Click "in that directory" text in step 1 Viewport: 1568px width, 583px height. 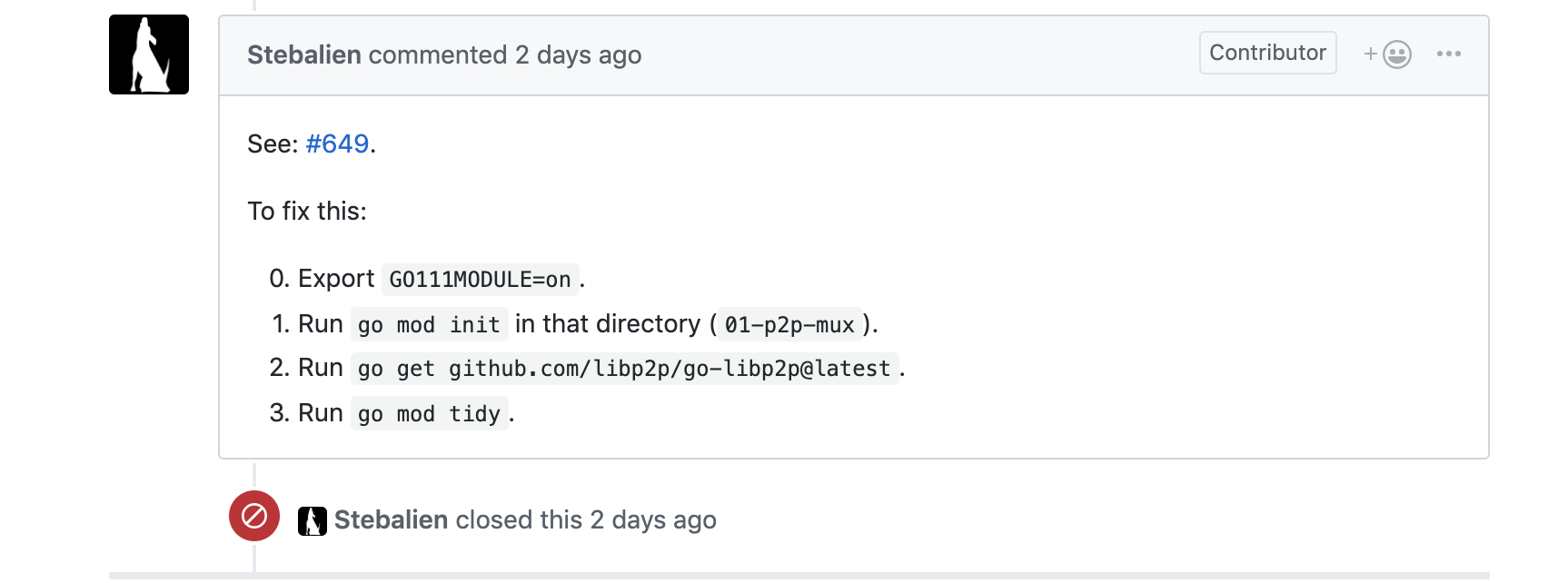click(608, 324)
